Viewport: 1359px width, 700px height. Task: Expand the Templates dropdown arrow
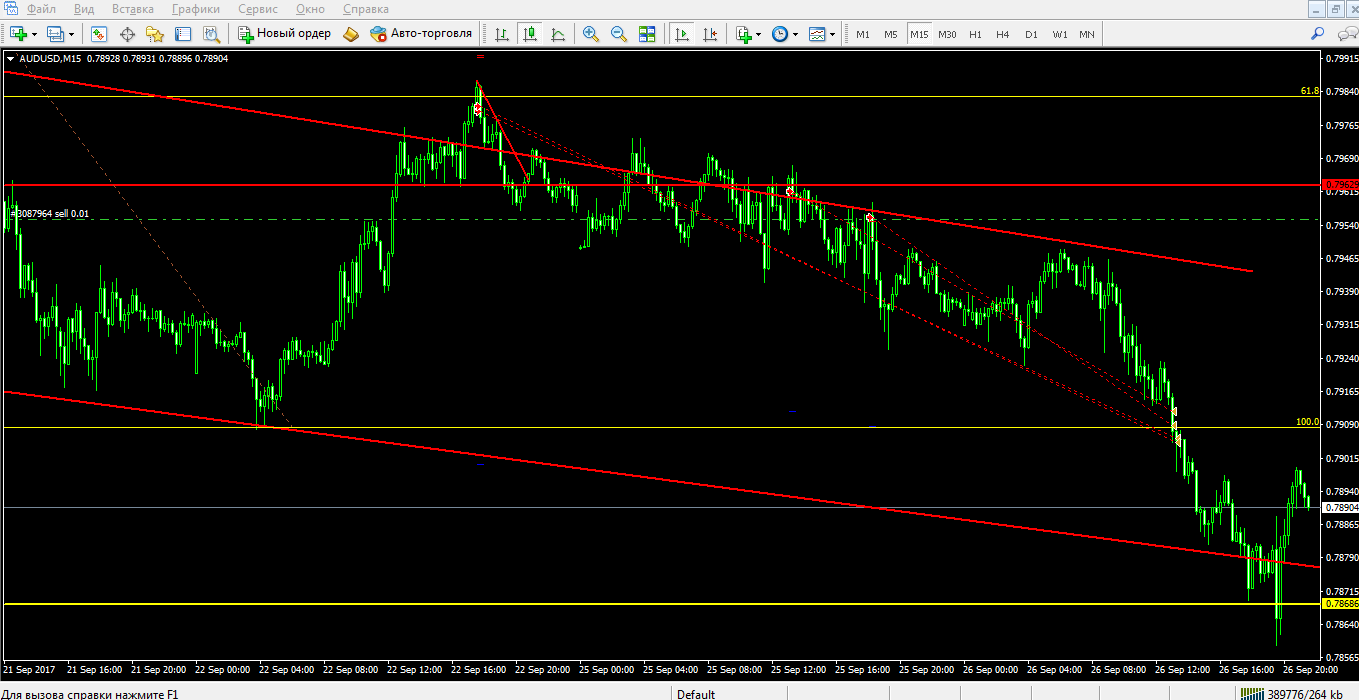833,34
